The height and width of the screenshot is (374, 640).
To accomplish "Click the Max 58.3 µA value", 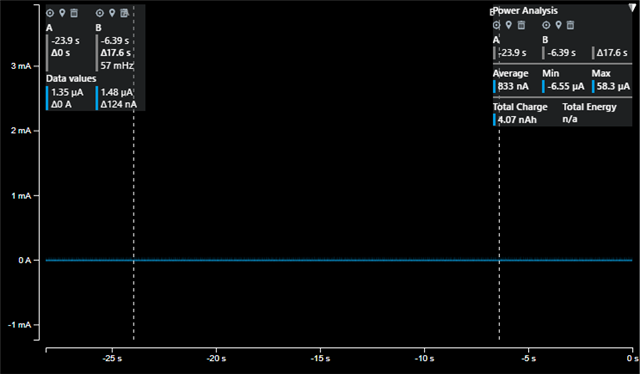I will point(613,87).
